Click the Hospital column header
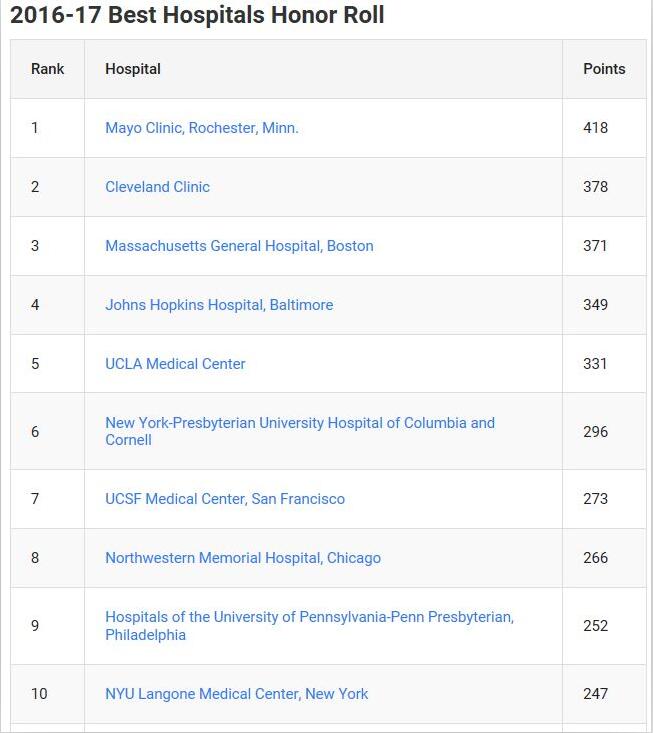Screen dimensions: 653x733 pos(133,69)
